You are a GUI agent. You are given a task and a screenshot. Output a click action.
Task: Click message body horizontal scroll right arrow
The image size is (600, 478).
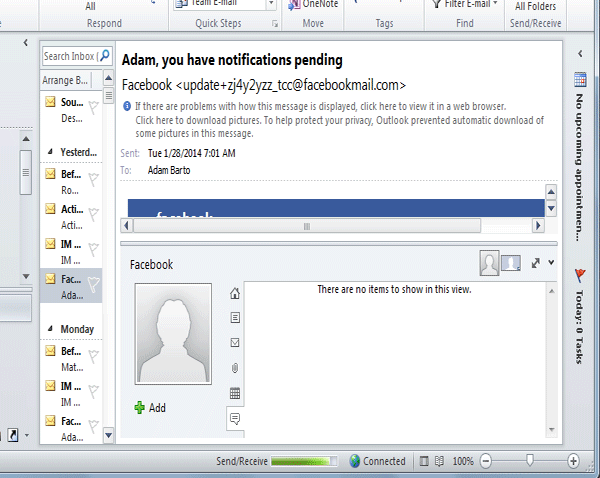pos(538,225)
